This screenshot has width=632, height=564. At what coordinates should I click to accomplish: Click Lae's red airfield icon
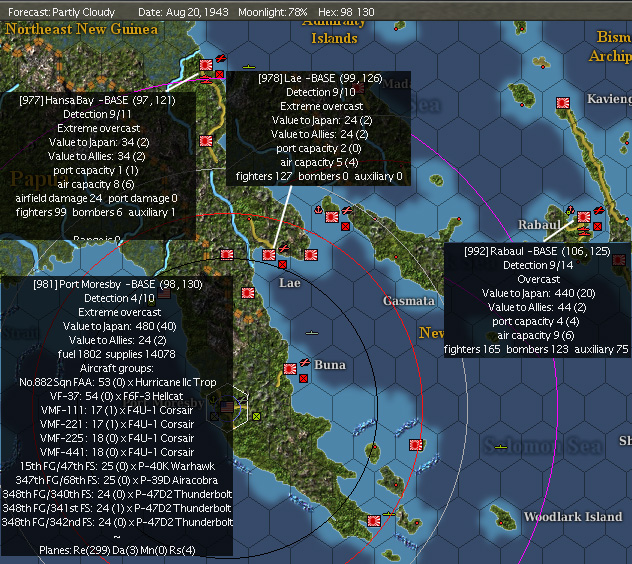coord(284,248)
